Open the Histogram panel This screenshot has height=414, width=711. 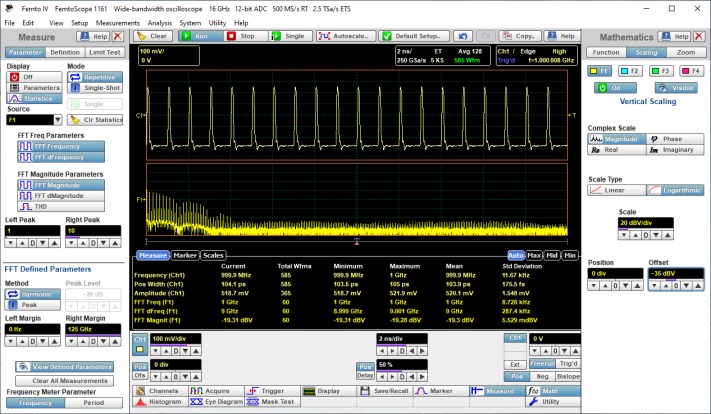click(x=158, y=401)
